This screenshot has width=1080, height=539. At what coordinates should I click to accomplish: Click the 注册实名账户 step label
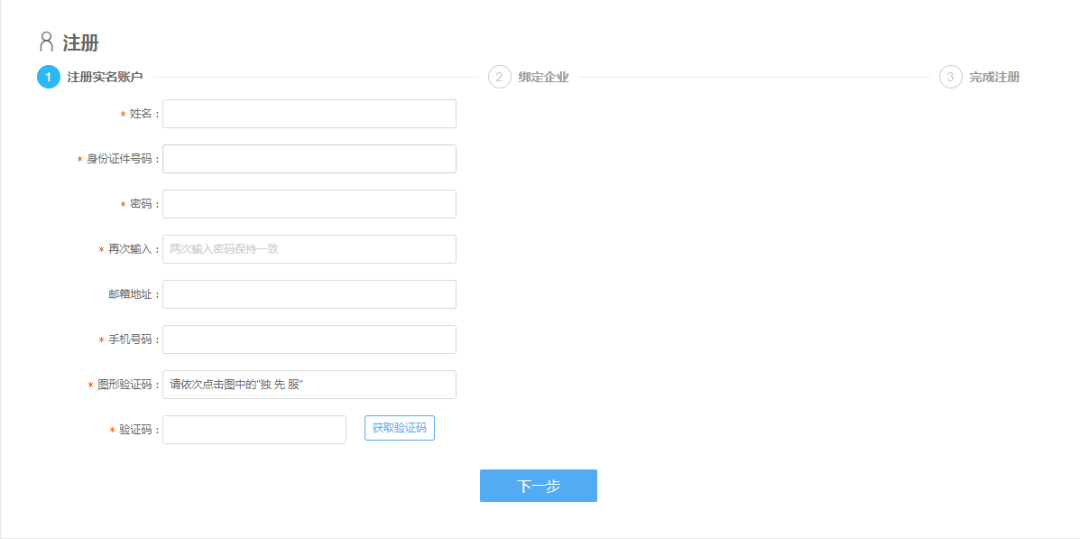105,77
